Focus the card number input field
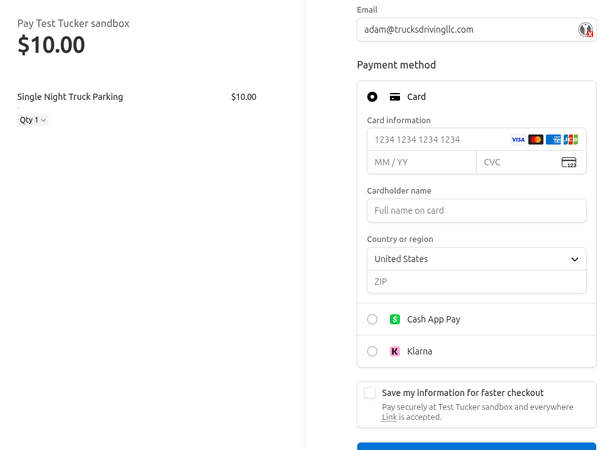This screenshot has height=450, width=600. [x=435, y=140]
